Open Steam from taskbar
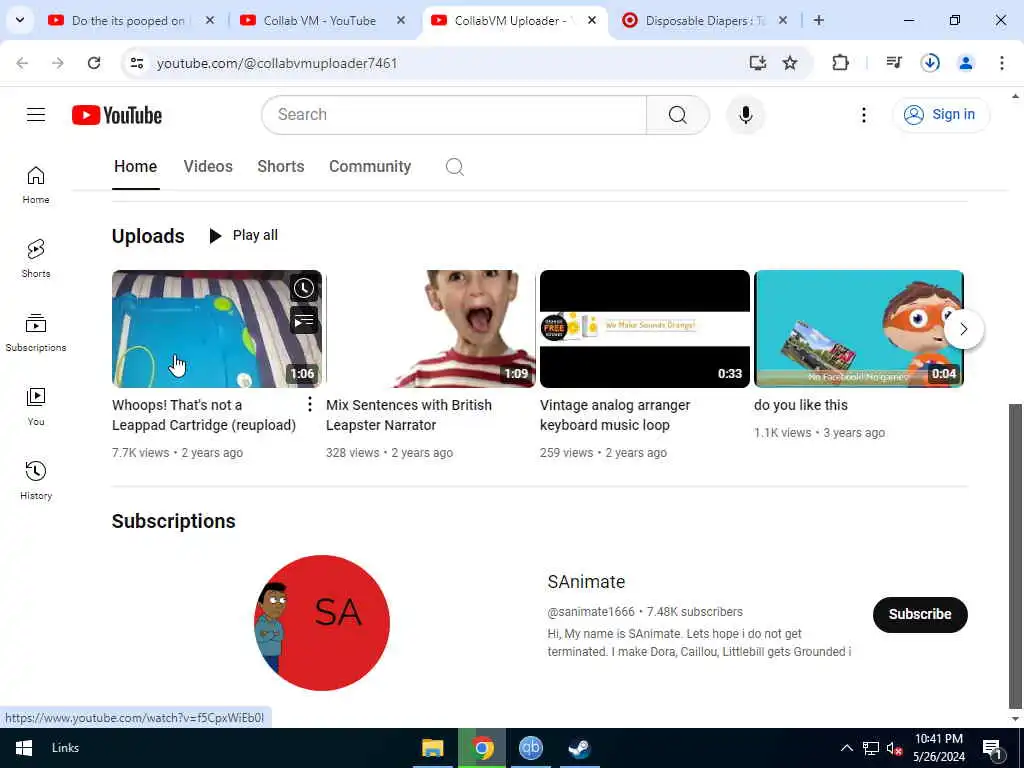This screenshot has height=768, width=1024. point(579,748)
